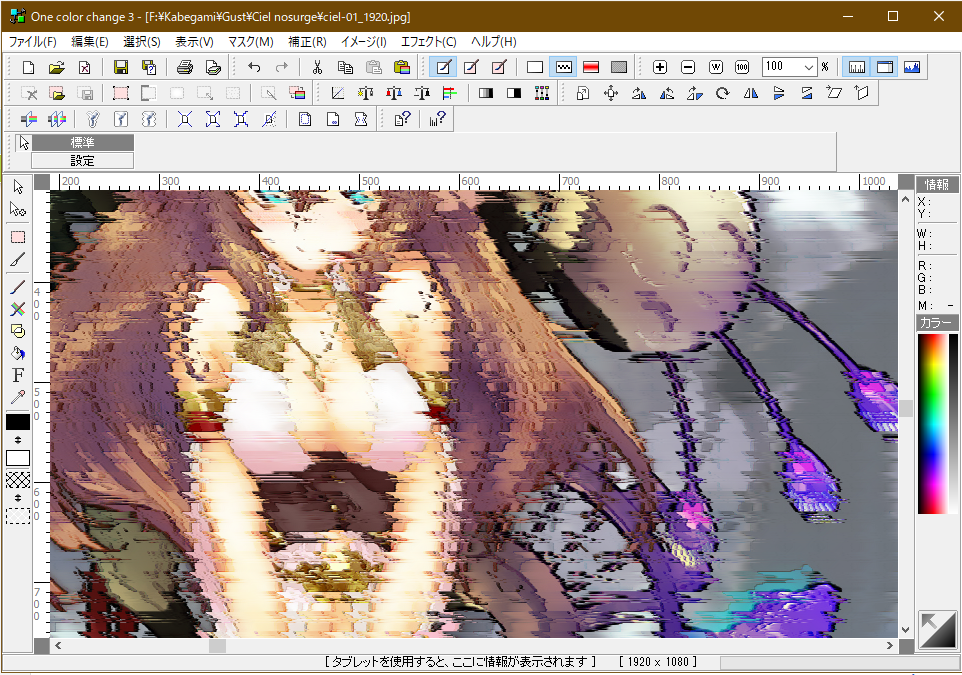Toggle the second edit-mode pencil button

[471, 68]
